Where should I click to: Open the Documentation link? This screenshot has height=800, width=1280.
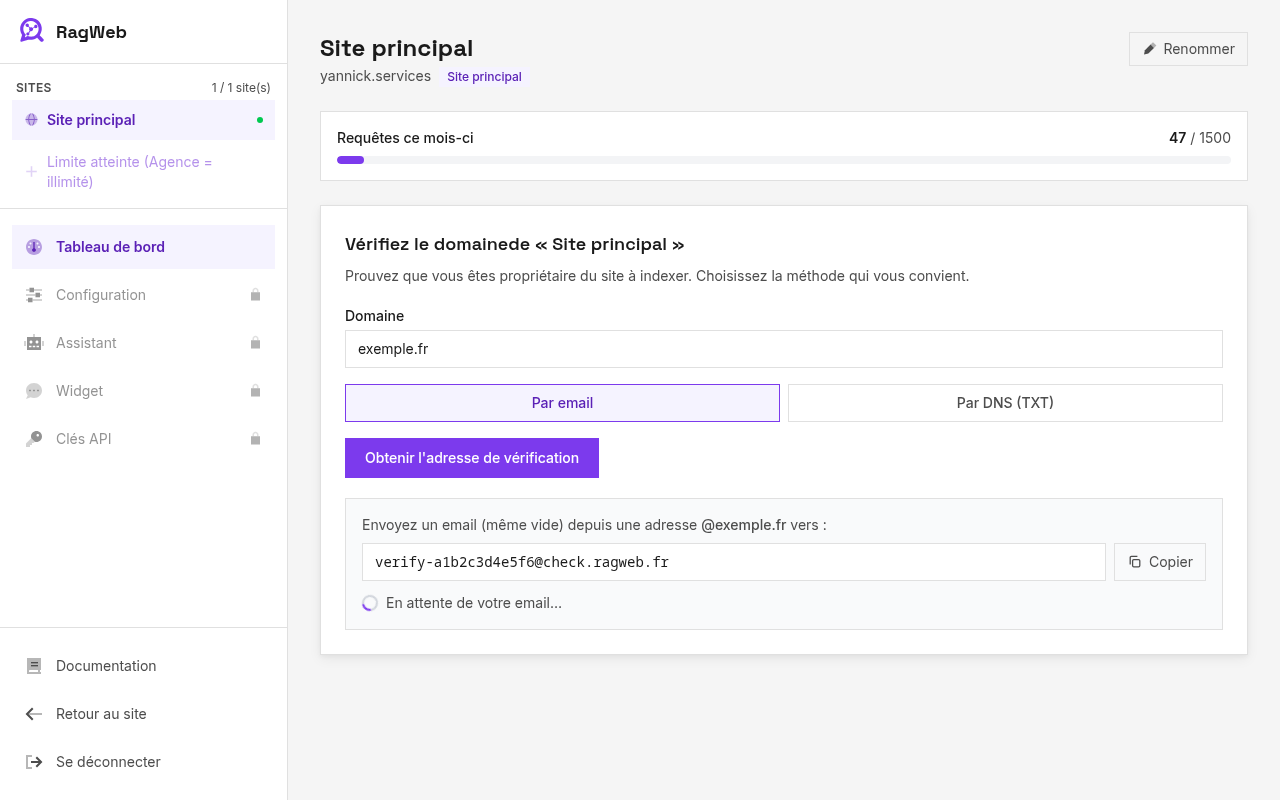[x=143, y=666]
